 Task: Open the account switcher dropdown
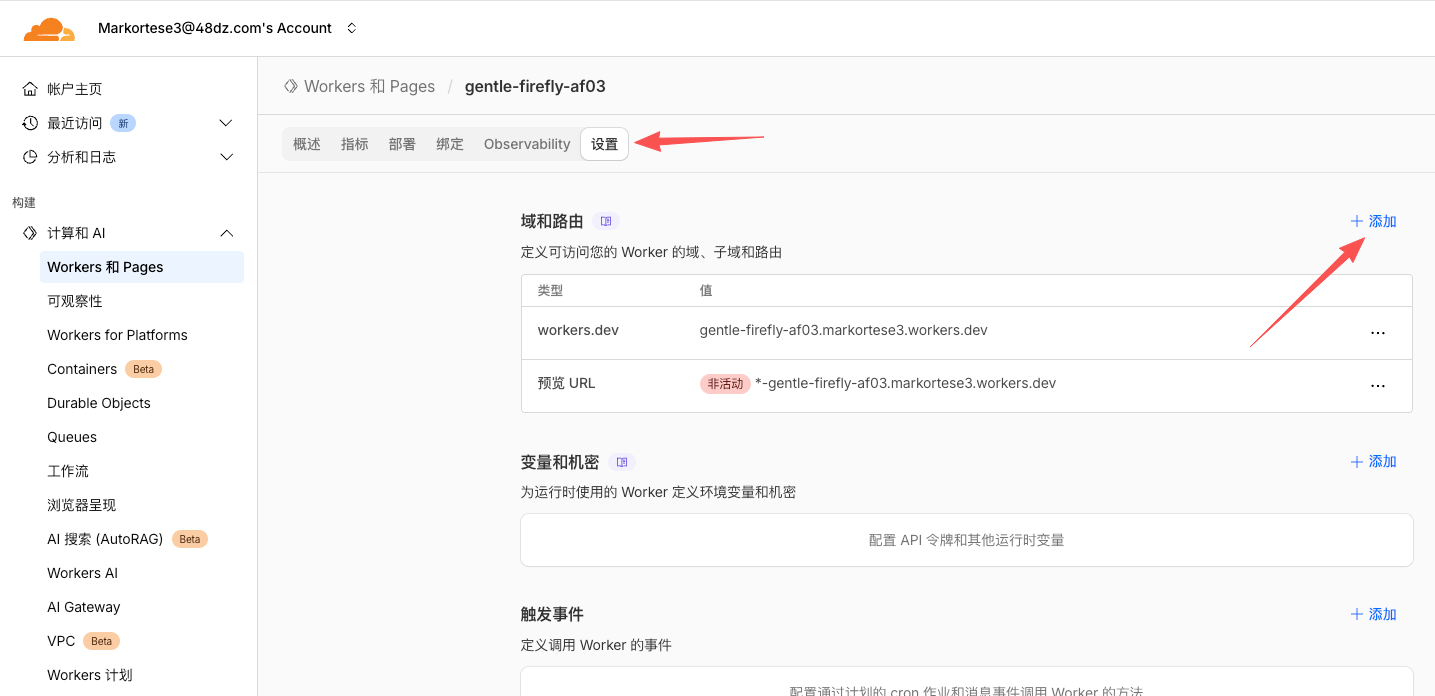point(351,28)
